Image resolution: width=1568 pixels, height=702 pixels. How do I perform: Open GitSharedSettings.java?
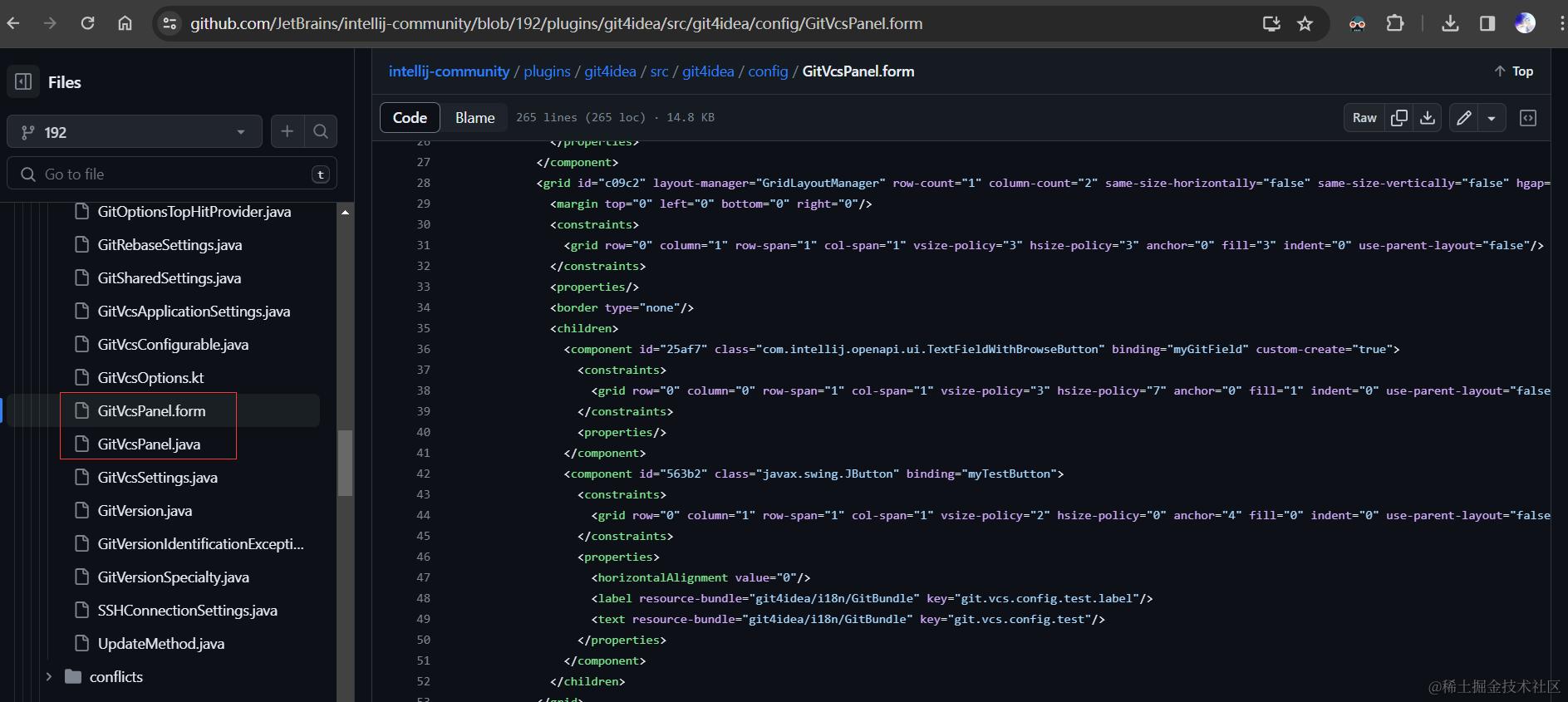tap(169, 278)
